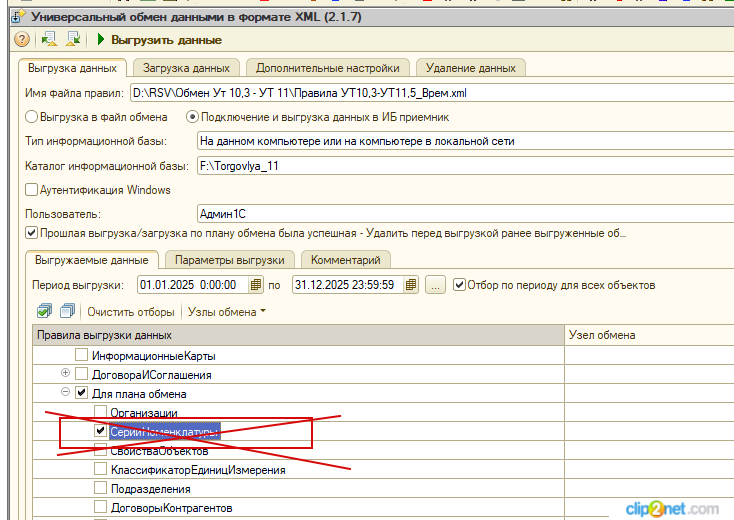Click the Каталог информационной базы field
The image size is (734, 520).
coord(466,166)
